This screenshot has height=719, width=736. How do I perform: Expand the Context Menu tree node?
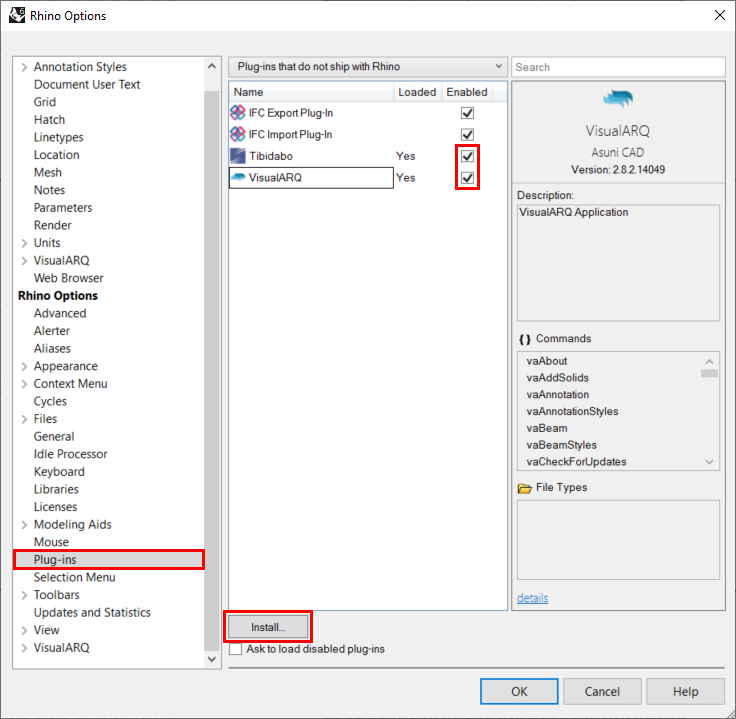24,384
